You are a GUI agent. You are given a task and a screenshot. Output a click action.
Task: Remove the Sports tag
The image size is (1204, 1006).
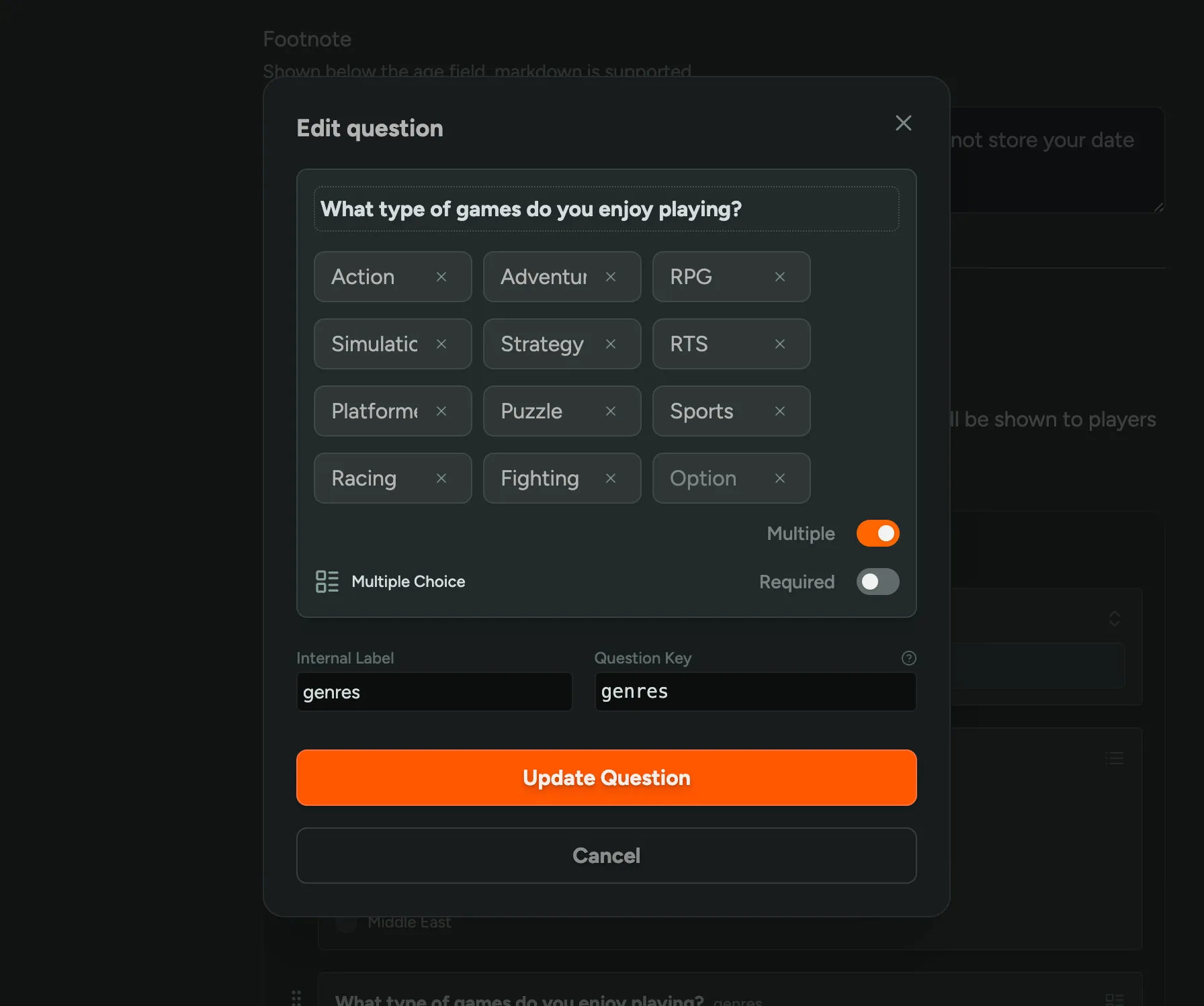(x=780, y=411)
